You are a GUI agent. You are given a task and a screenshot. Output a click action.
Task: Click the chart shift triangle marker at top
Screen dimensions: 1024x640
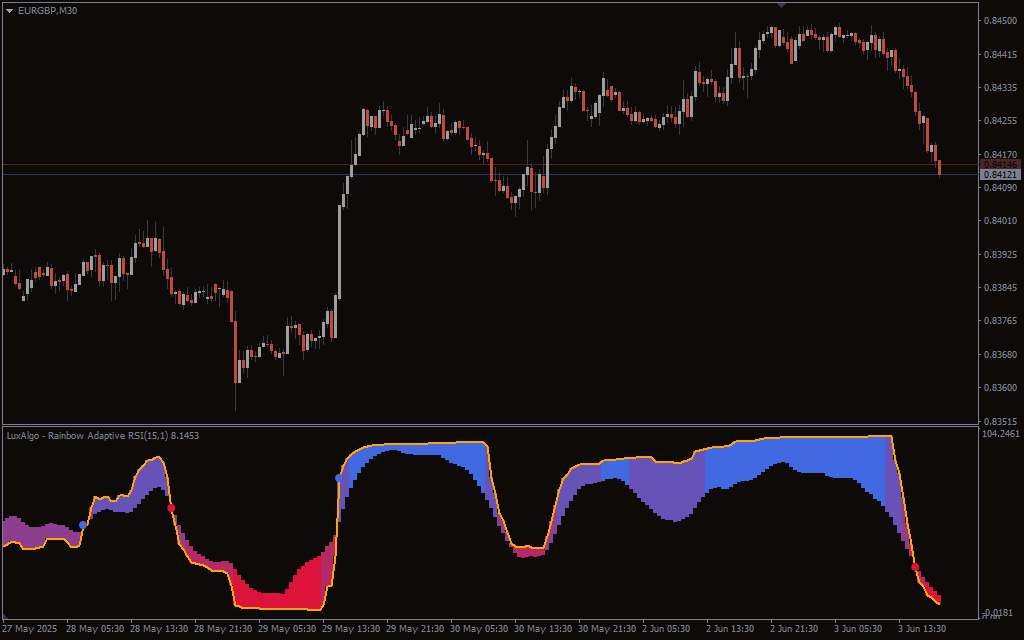click(x=781, y=5)
